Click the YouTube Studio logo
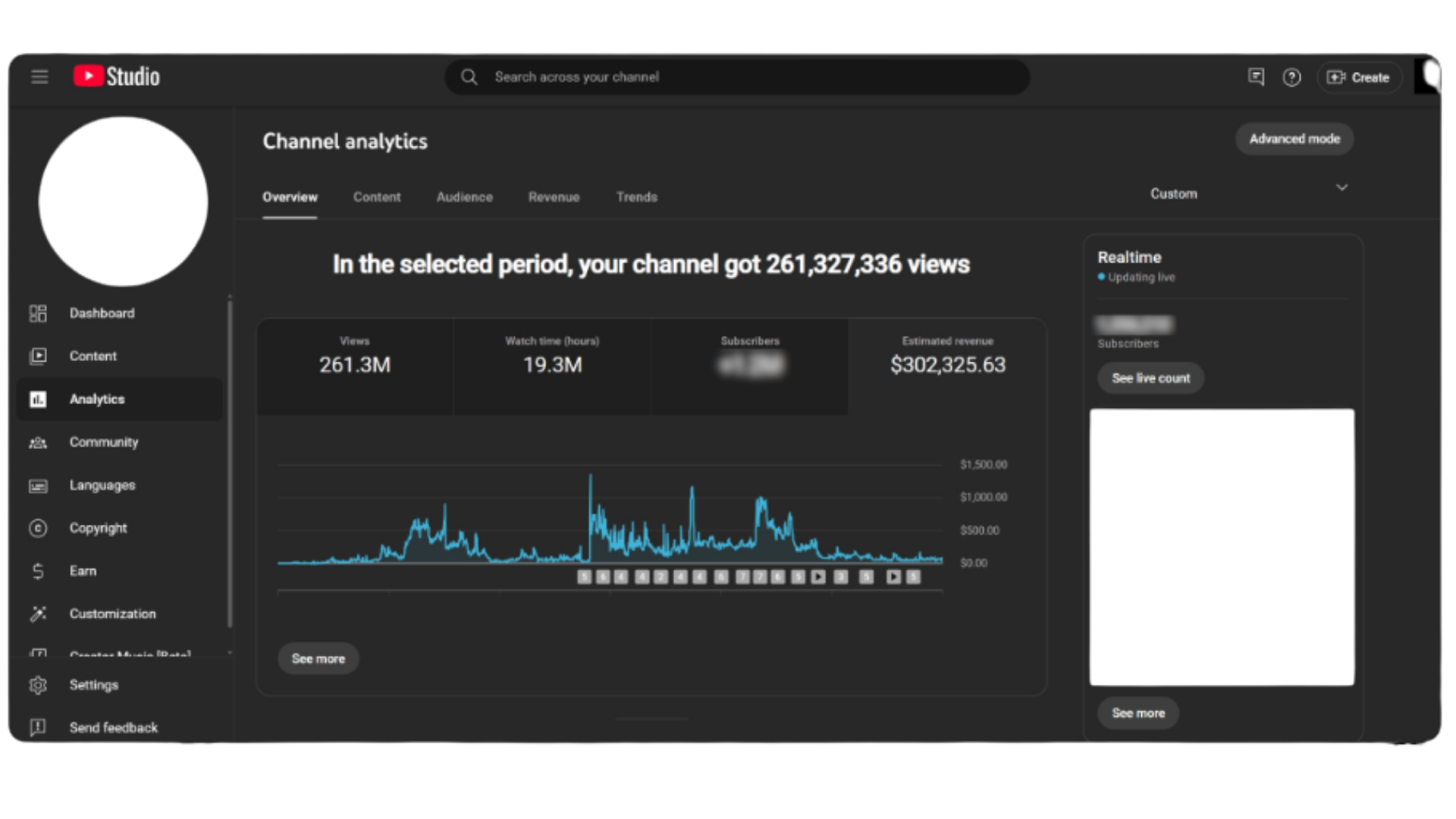The image size is (1456, 819). point(115,76)
